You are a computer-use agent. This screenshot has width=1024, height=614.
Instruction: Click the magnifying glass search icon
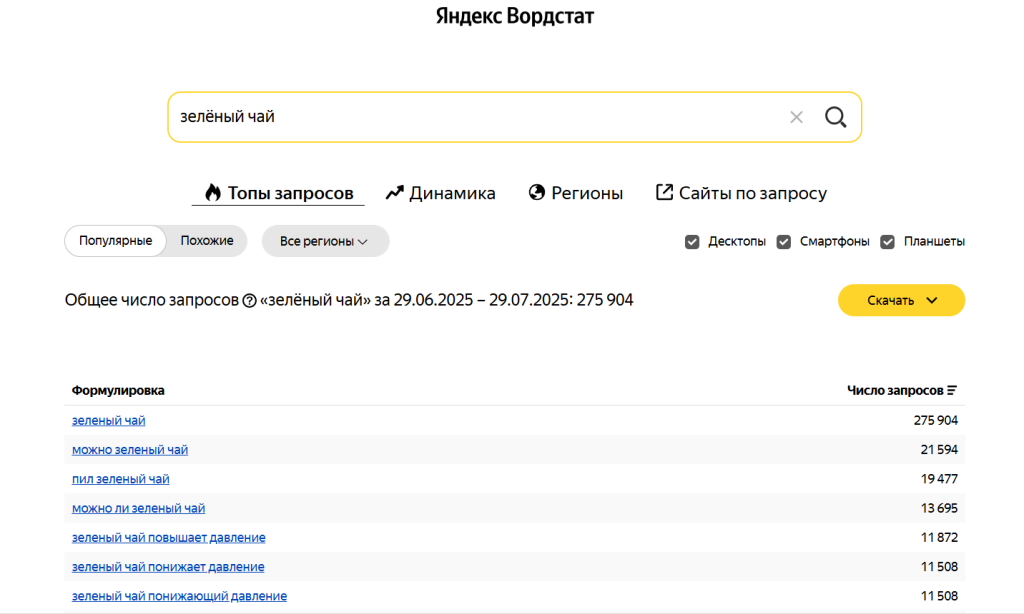tap(835, 117)
